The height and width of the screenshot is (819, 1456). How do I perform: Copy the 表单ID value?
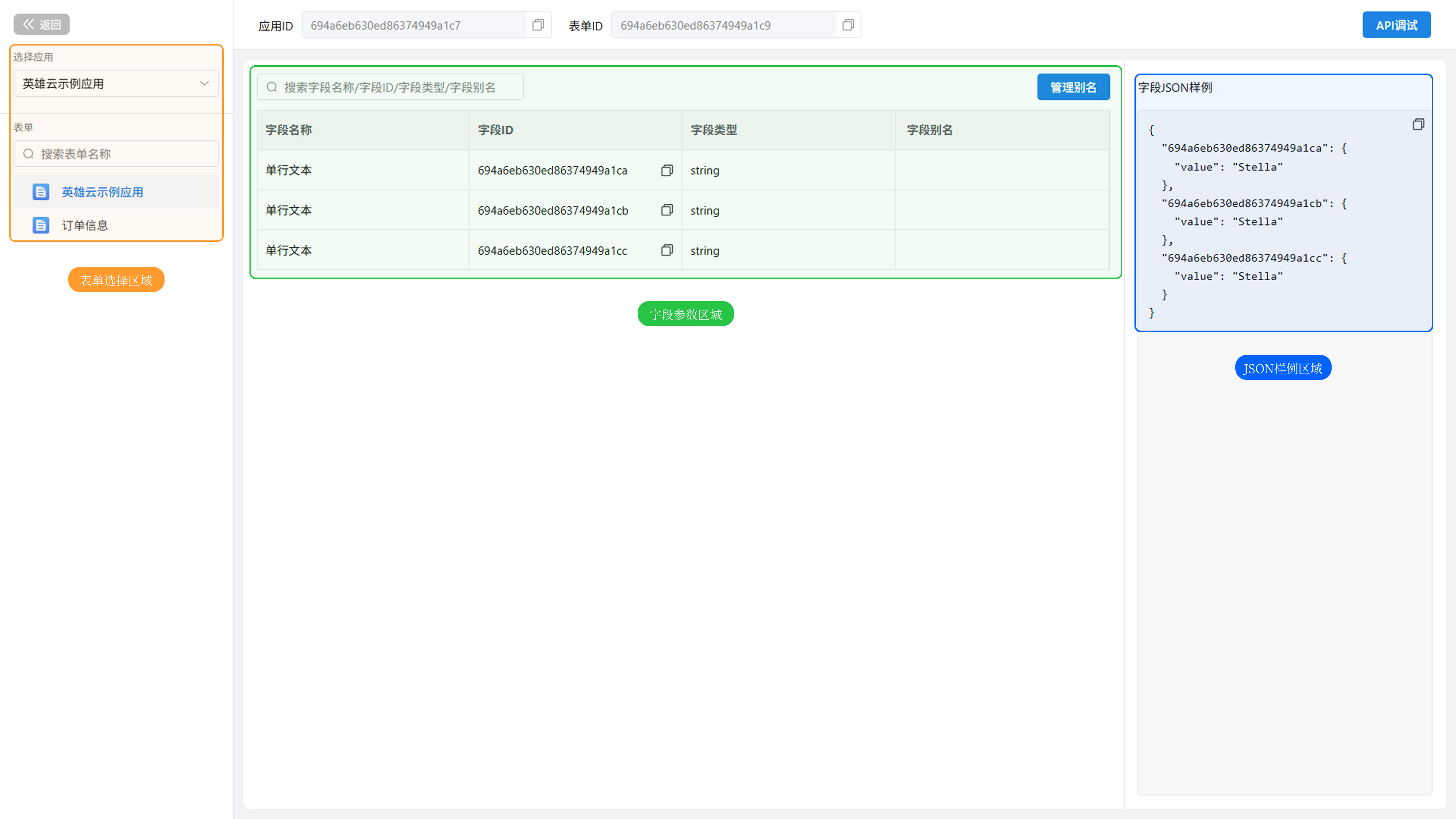847,25
